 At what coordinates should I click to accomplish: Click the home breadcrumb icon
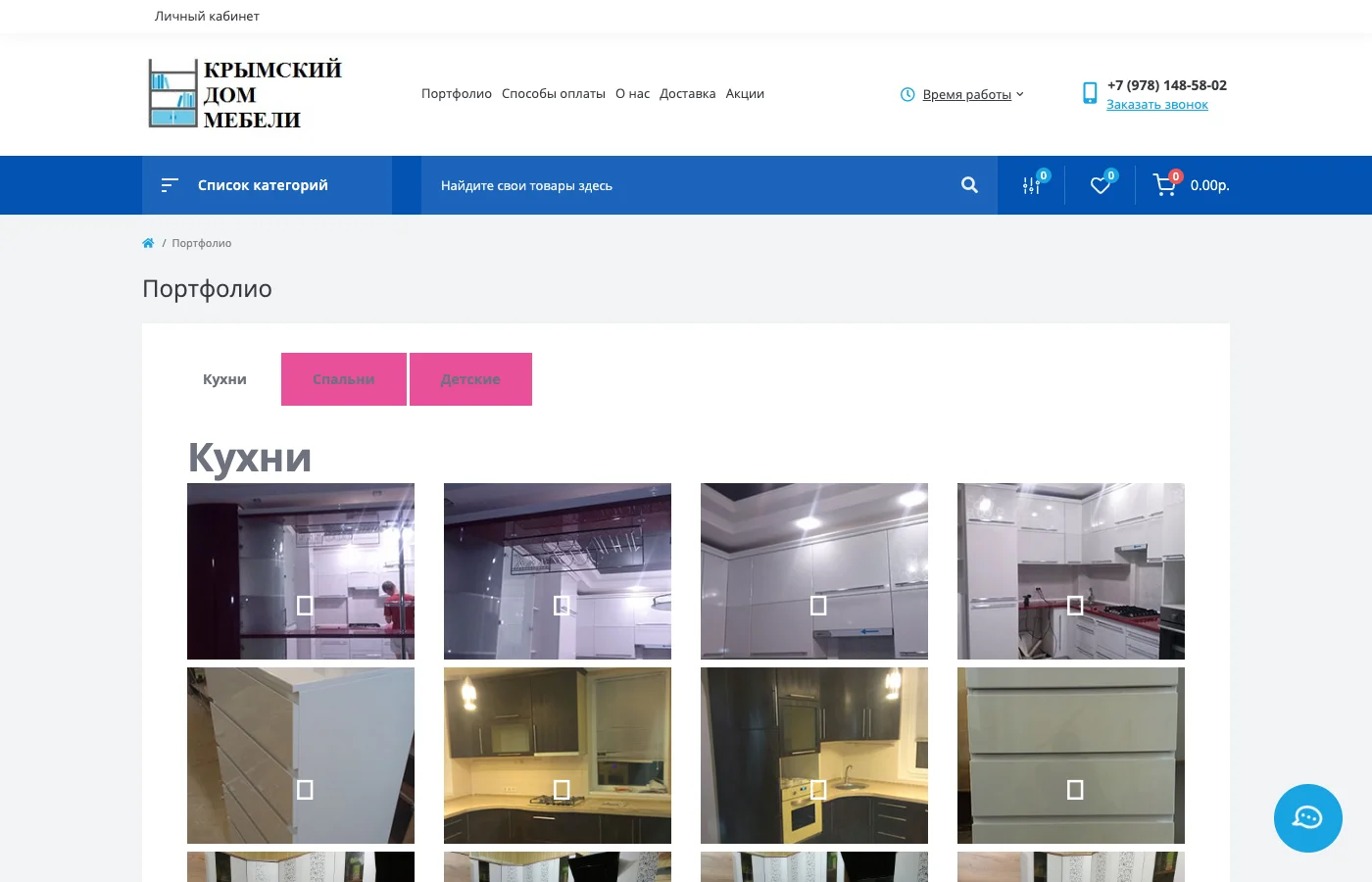click(148, 243)
